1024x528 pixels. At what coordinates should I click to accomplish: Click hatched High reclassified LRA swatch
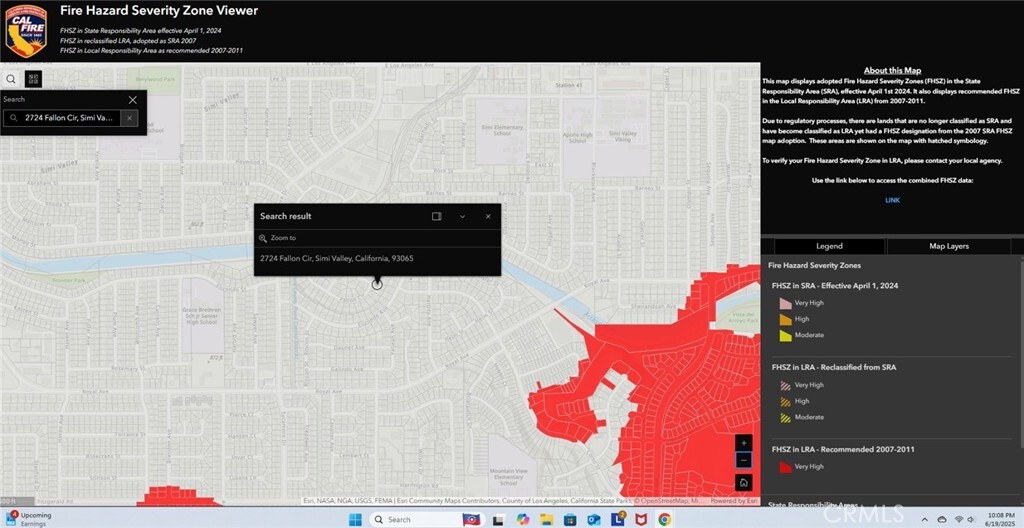pyautogui.click(x=786, y=401)
